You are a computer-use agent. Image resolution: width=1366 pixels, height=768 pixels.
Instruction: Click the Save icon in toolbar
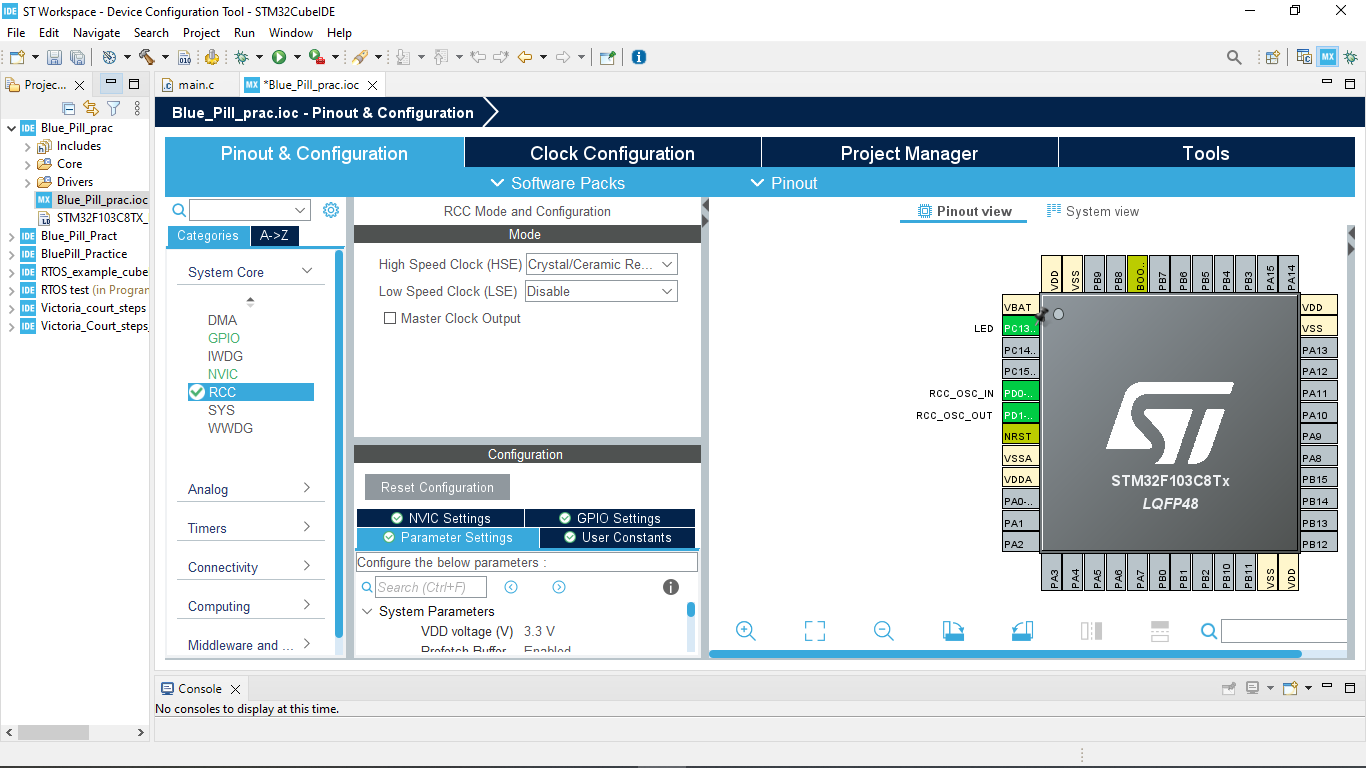tap(55, 57)
